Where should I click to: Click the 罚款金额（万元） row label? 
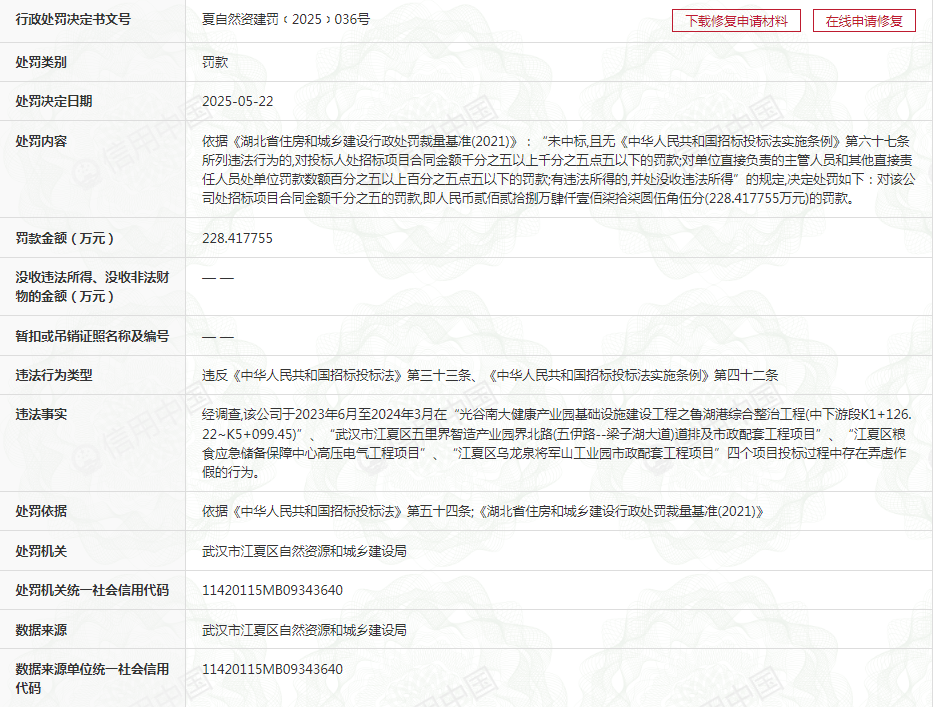[64, 238]
